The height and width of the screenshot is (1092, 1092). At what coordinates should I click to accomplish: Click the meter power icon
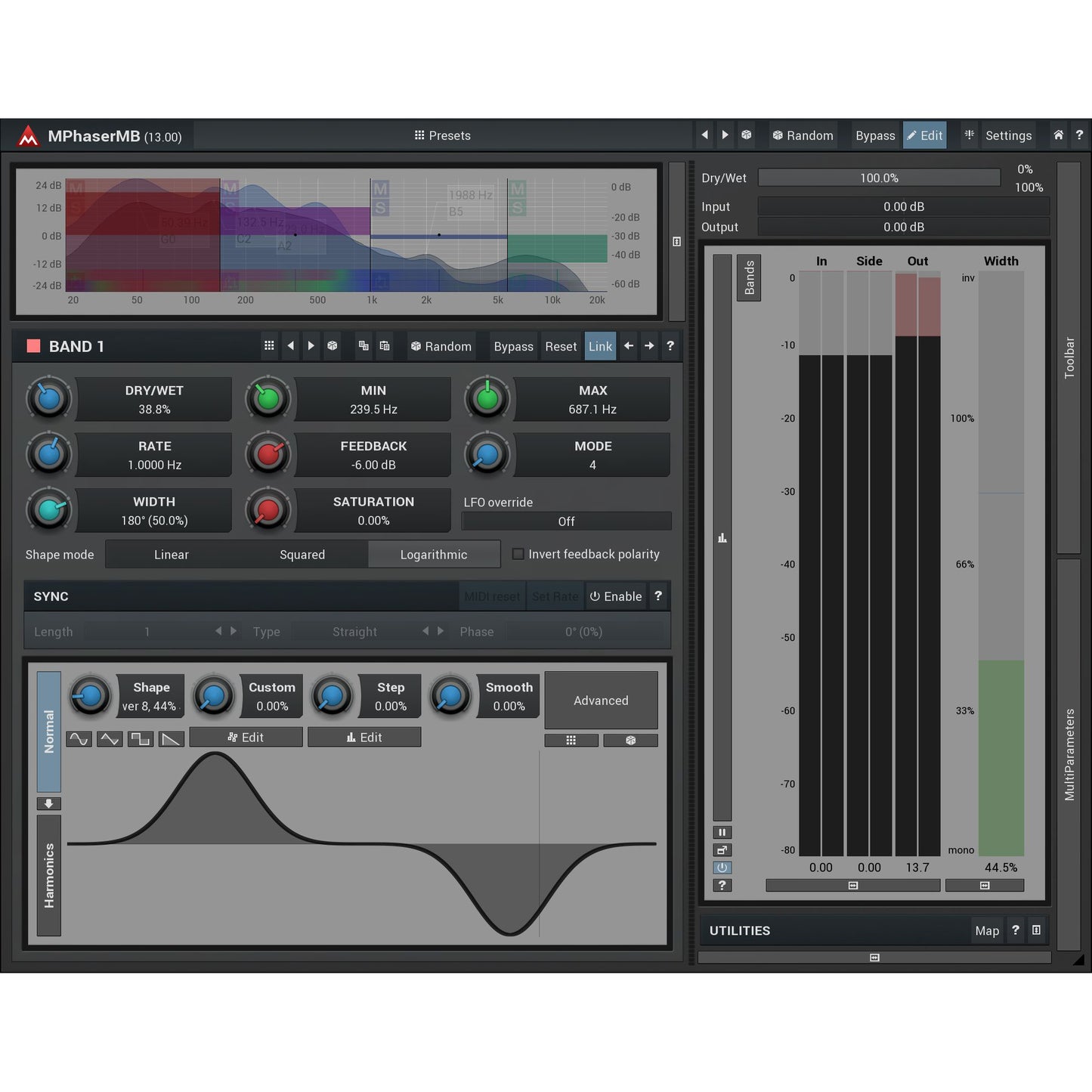pyautogui.click(x=722, y=868)
